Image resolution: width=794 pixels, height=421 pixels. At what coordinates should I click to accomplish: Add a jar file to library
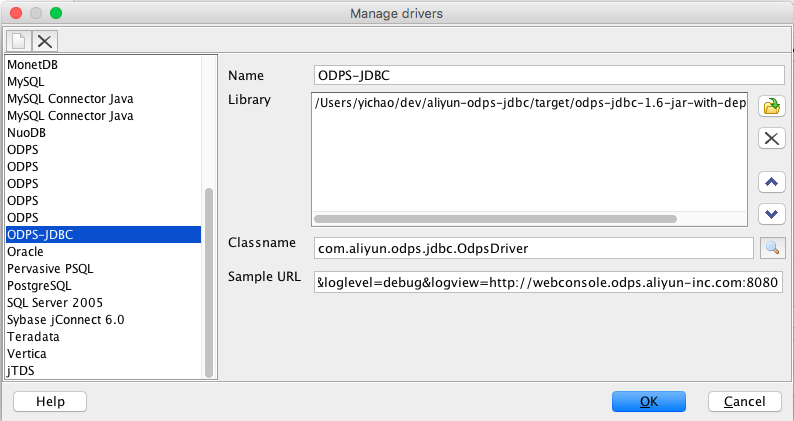(770, 107)
